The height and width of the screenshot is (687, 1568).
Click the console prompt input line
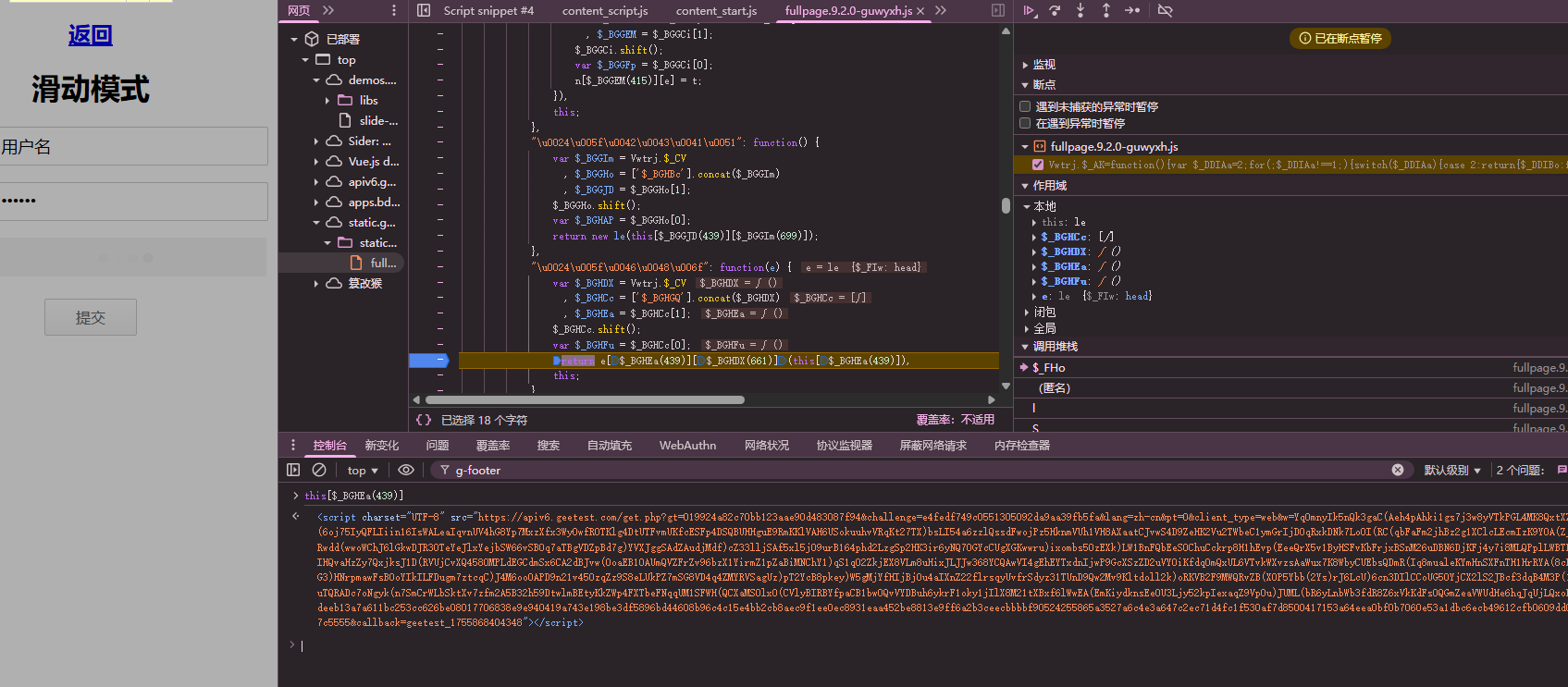tap(934, 645)
